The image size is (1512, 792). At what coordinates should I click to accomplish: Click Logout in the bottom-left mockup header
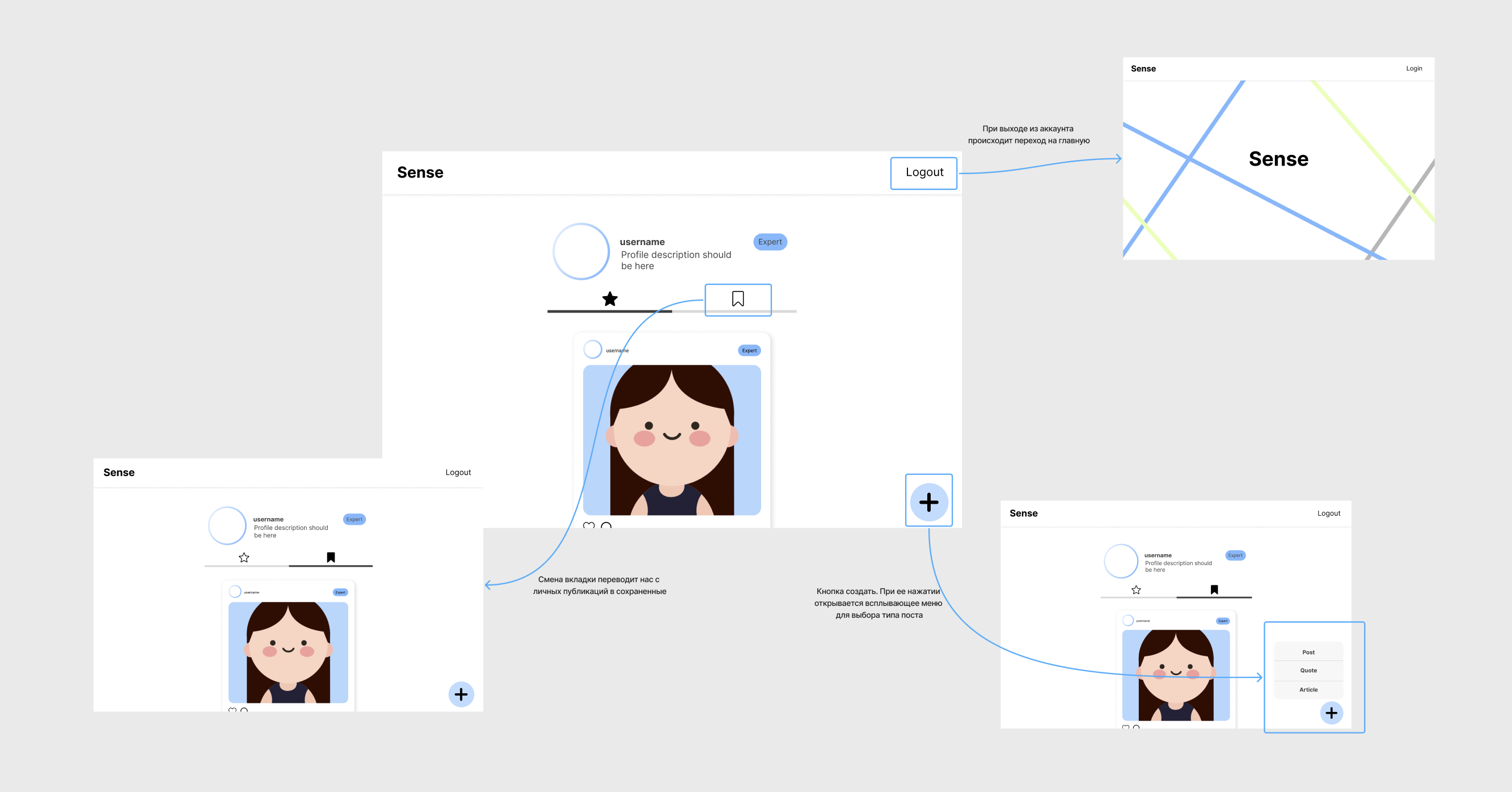(458, 473)
